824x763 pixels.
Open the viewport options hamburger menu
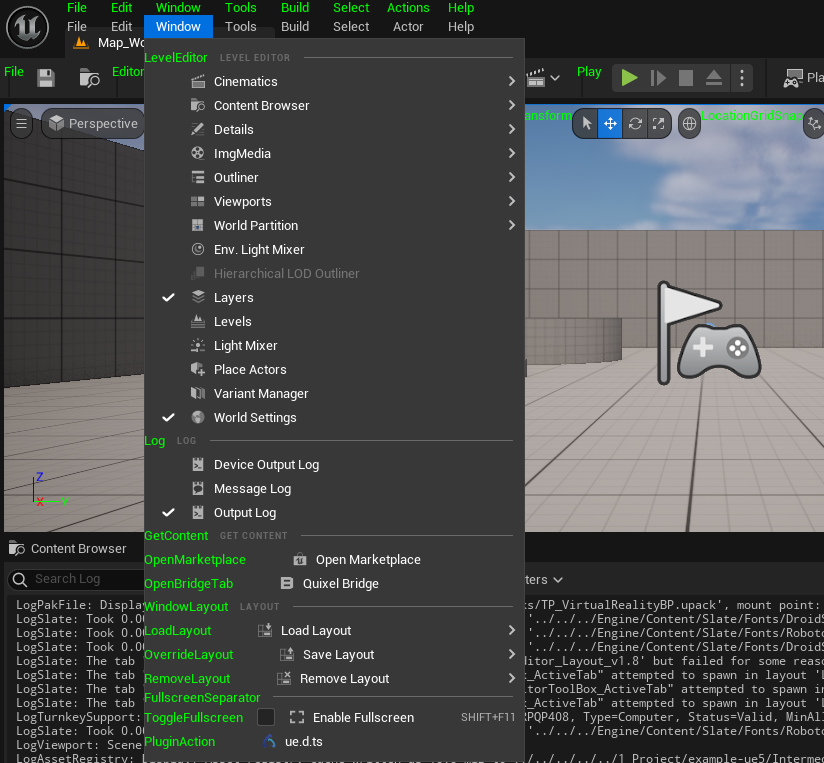tap(21, 124)
